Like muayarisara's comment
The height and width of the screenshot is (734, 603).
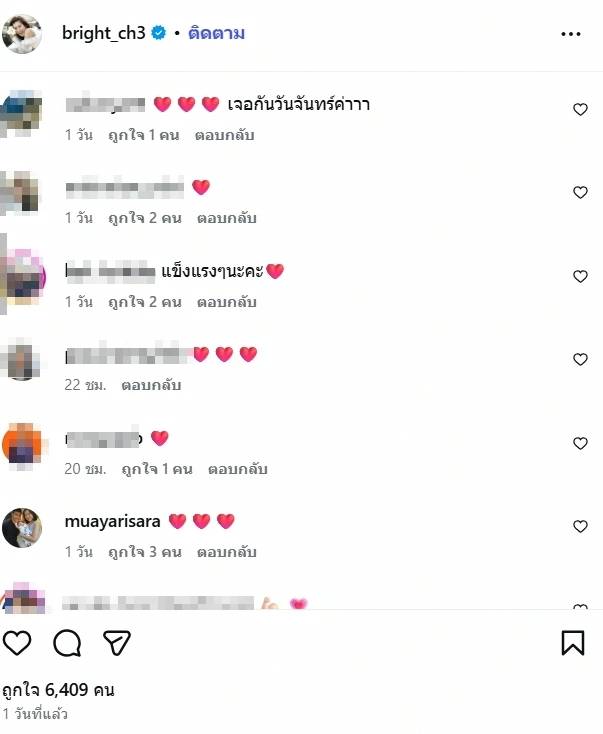tap(580, 526)
